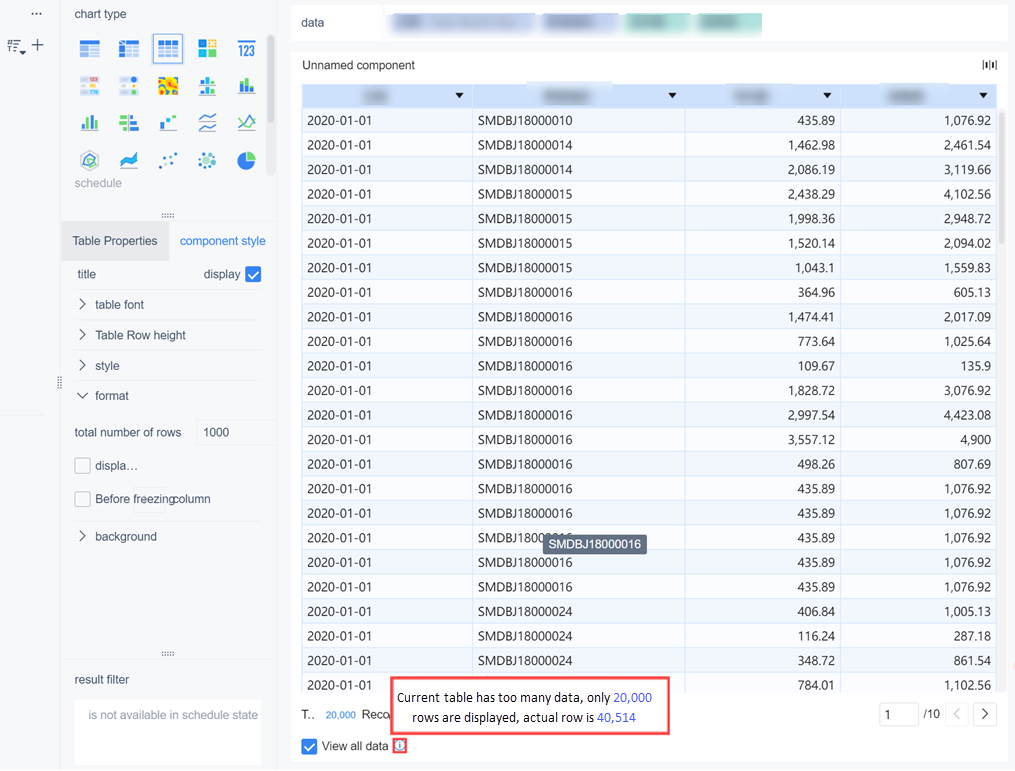Choose the butterfly comparison bar chart

129,123
